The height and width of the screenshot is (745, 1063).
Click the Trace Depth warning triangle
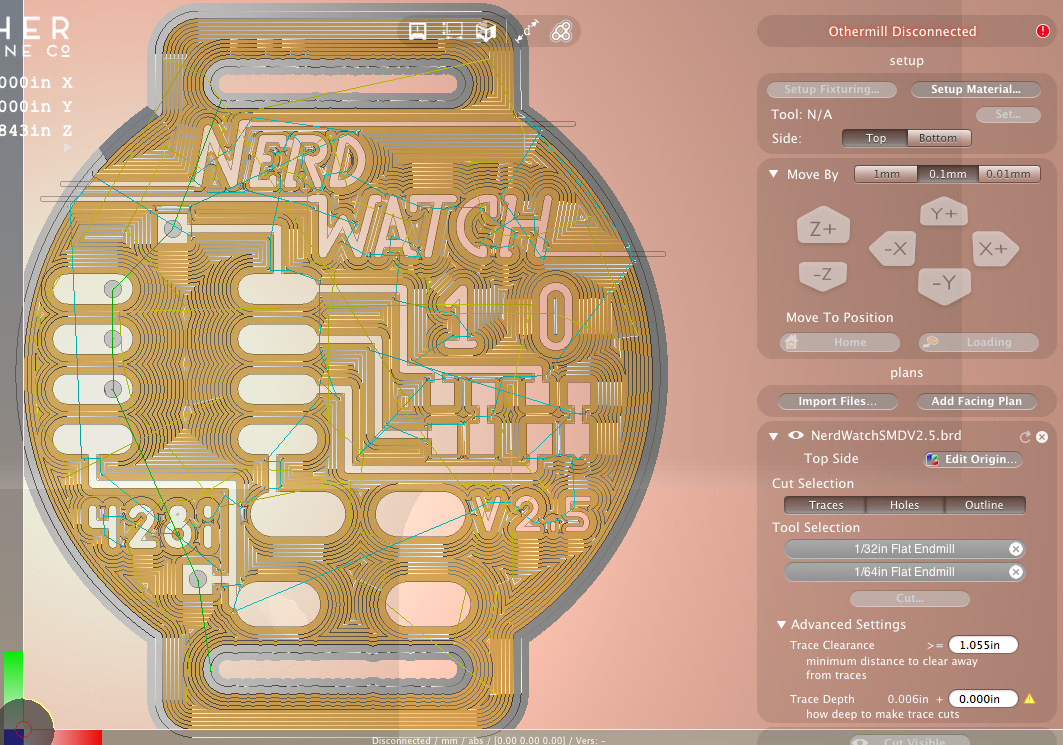pos(1030,699)
